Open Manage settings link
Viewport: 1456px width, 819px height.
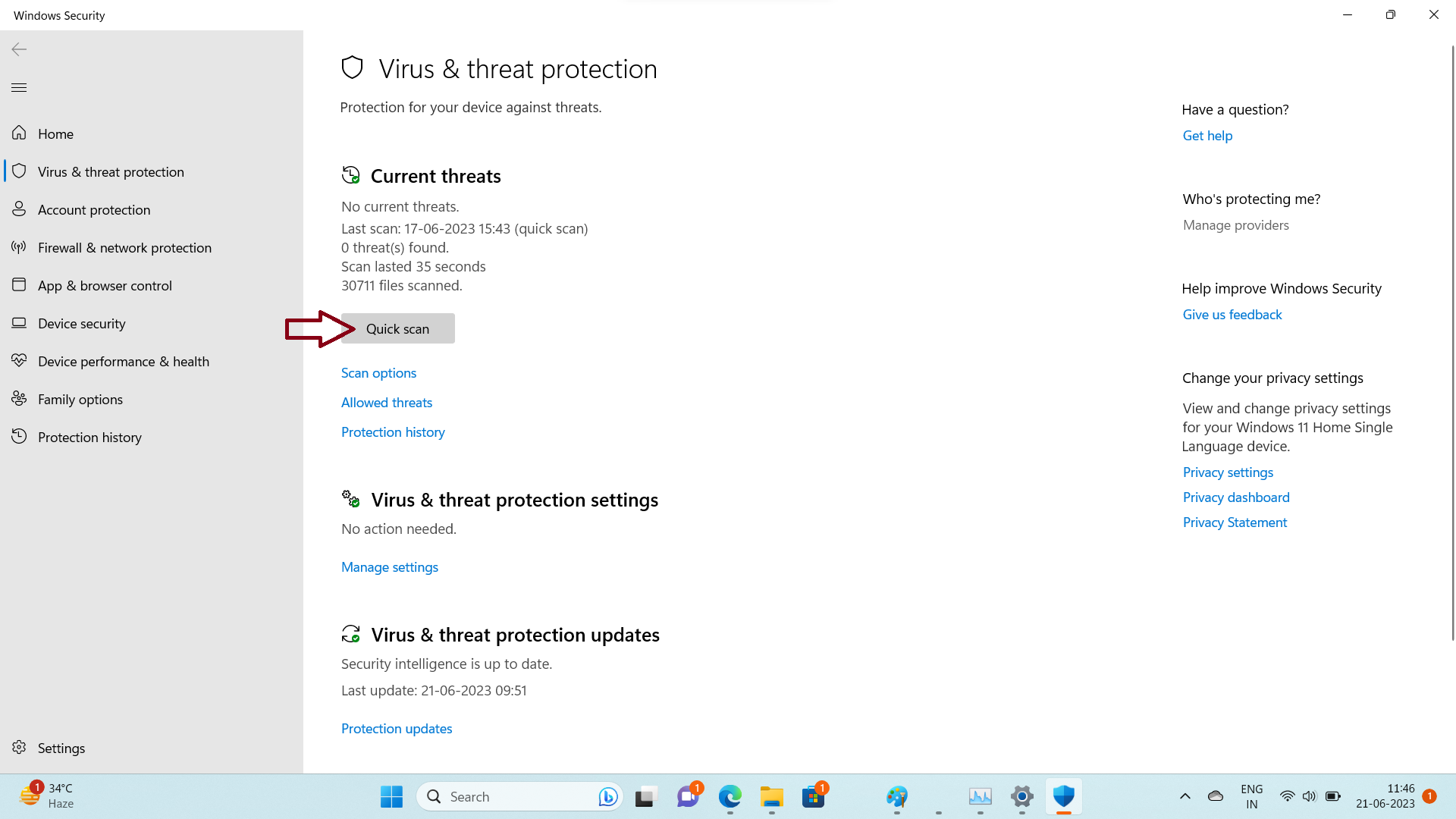pos(390,567)
